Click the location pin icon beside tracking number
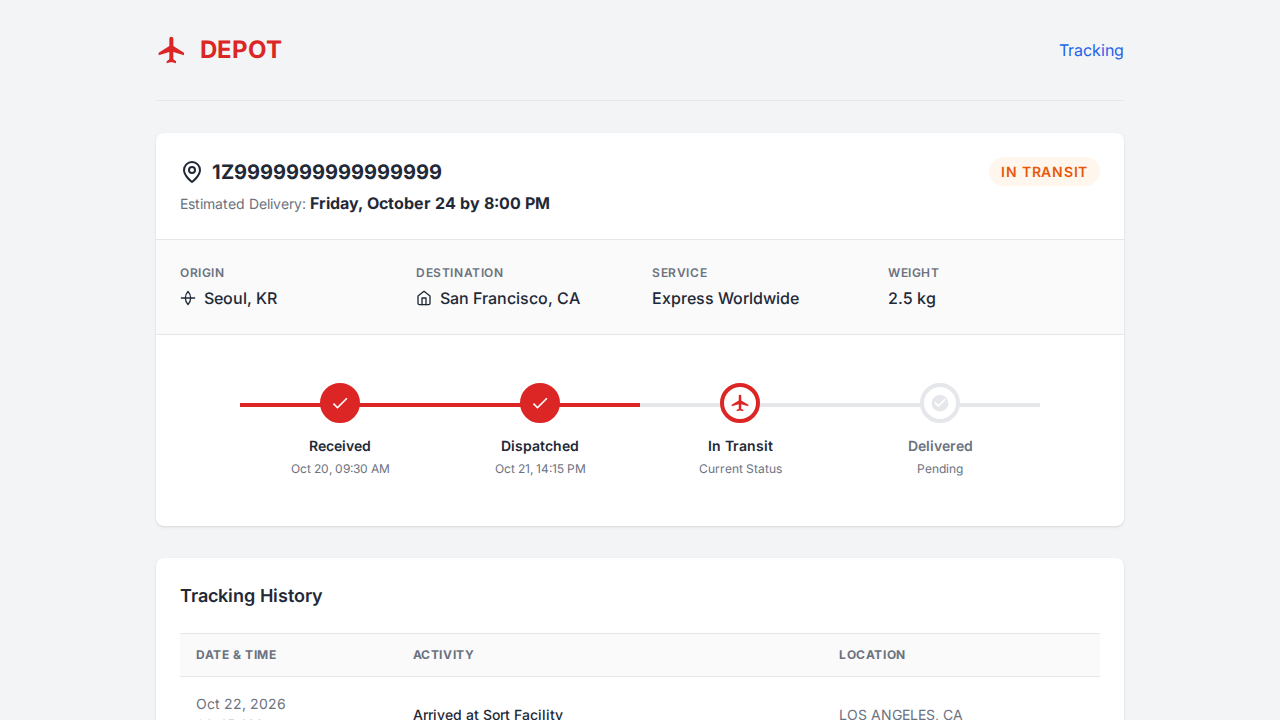Image resolution: width=1280 pixels, height=720 pixels. [192, 172]
